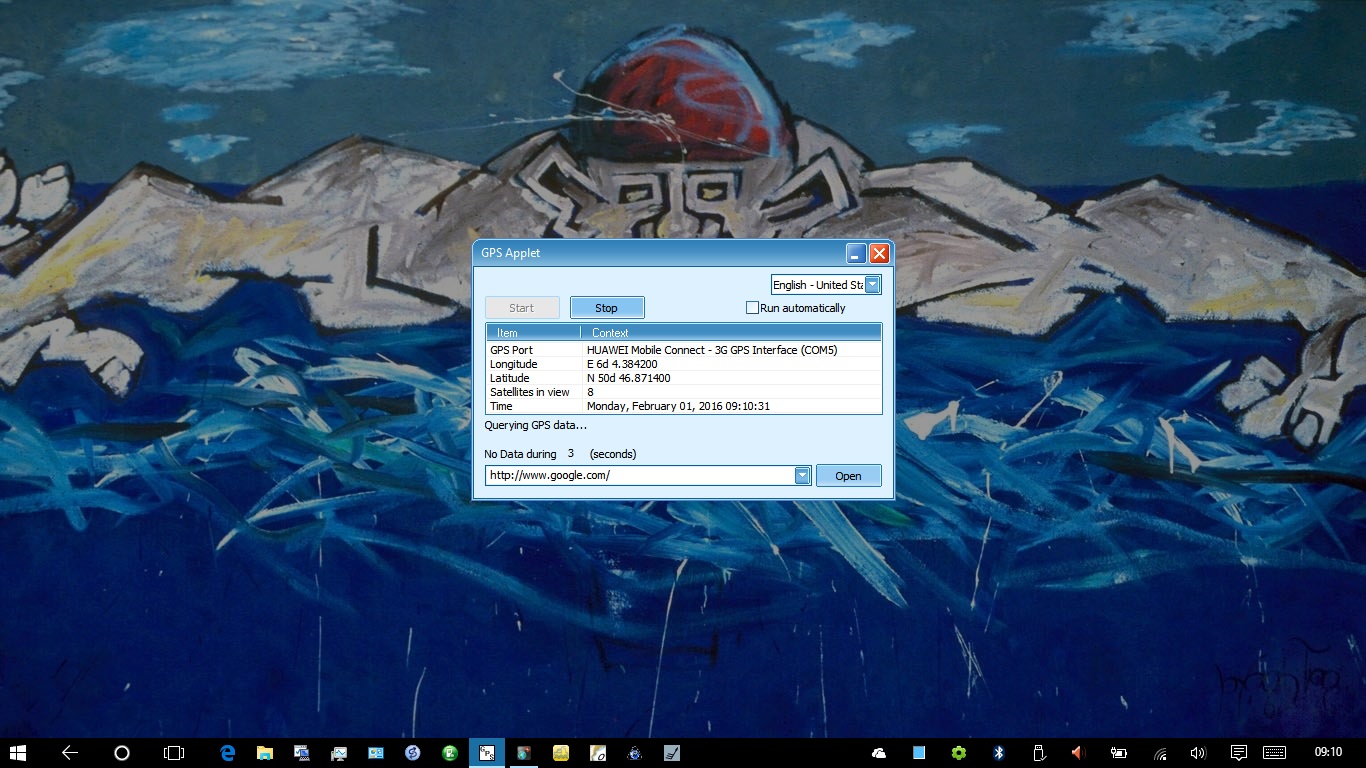The height and width of the screenshot is (768, 1366).
Task: Enable the Run automatically checkbox
Action: click(x=753, y=308)
